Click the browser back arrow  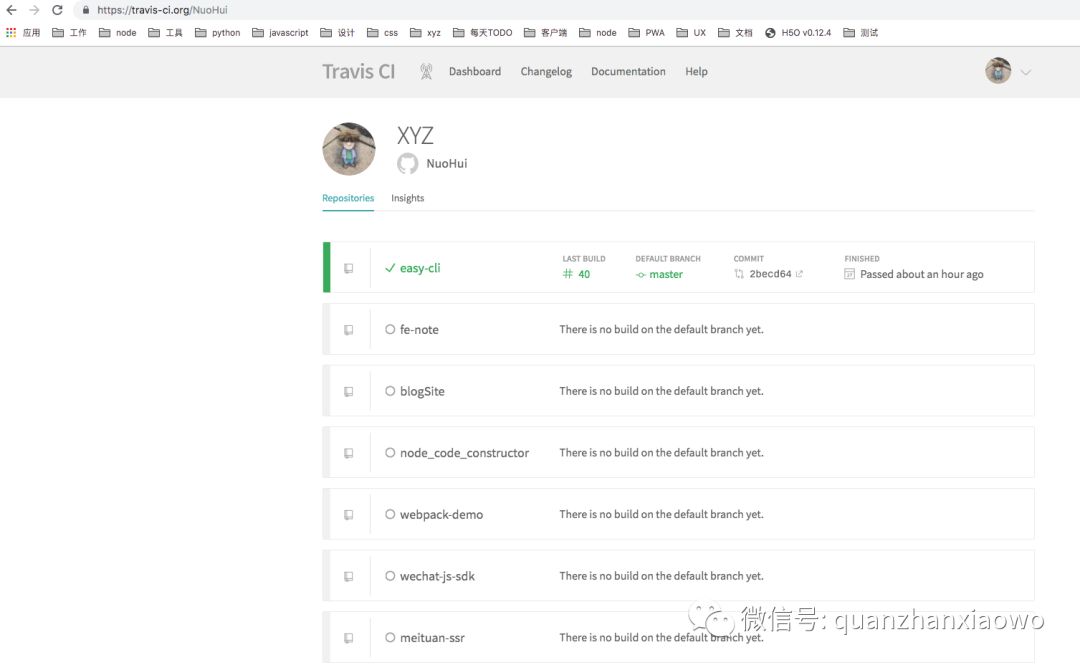pos(11,10)
